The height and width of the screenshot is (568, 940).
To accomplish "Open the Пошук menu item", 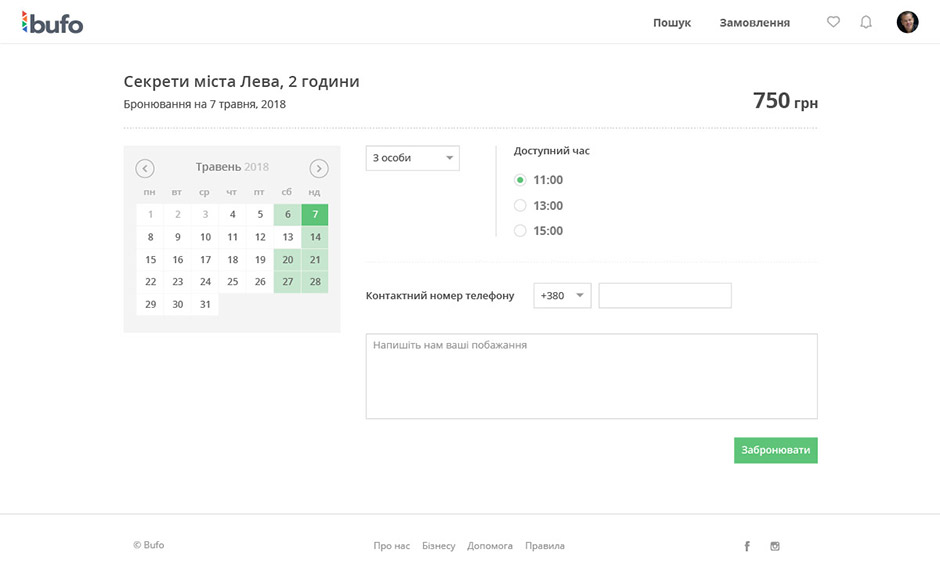I will coord(672,23).
